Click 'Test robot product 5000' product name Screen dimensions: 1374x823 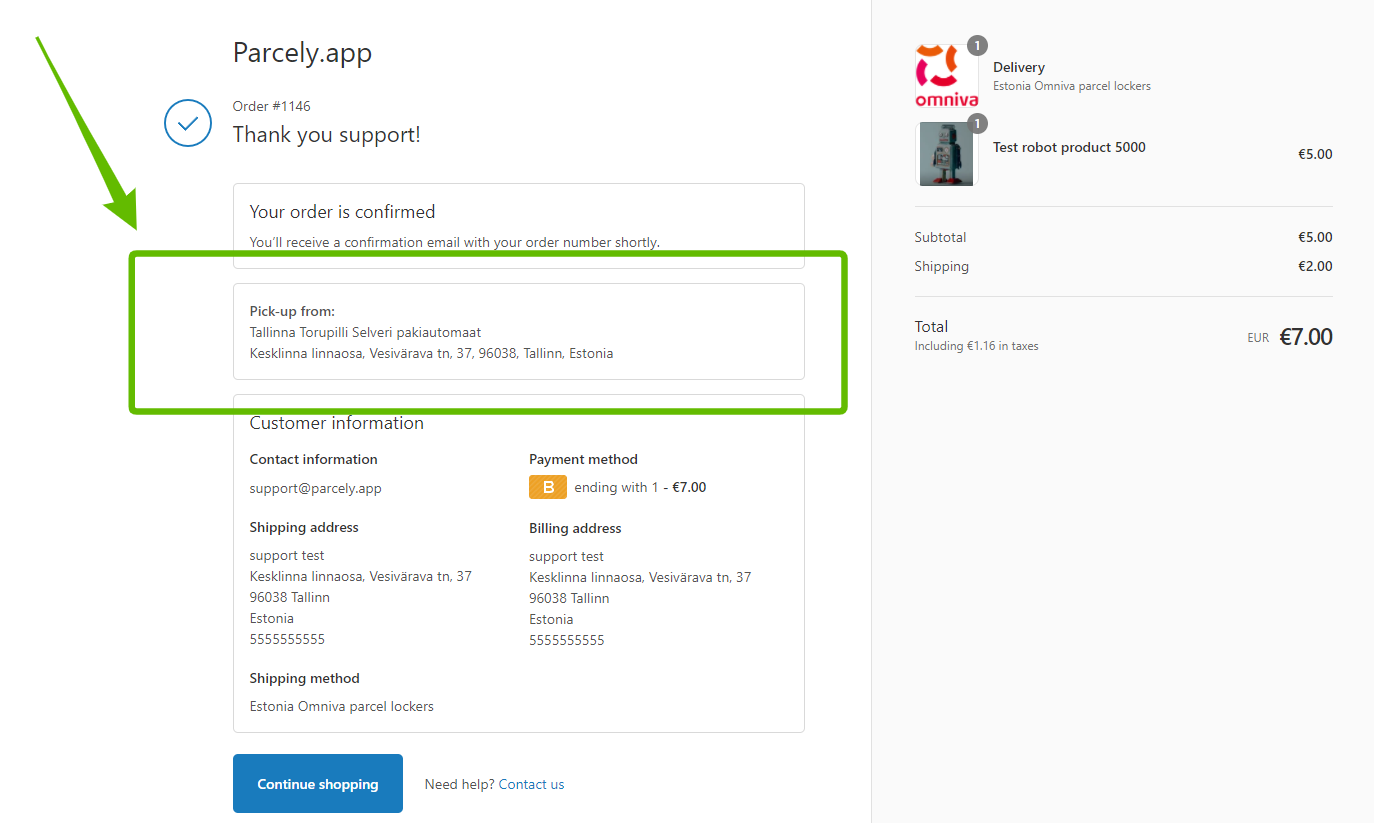tap(1069, 147)
